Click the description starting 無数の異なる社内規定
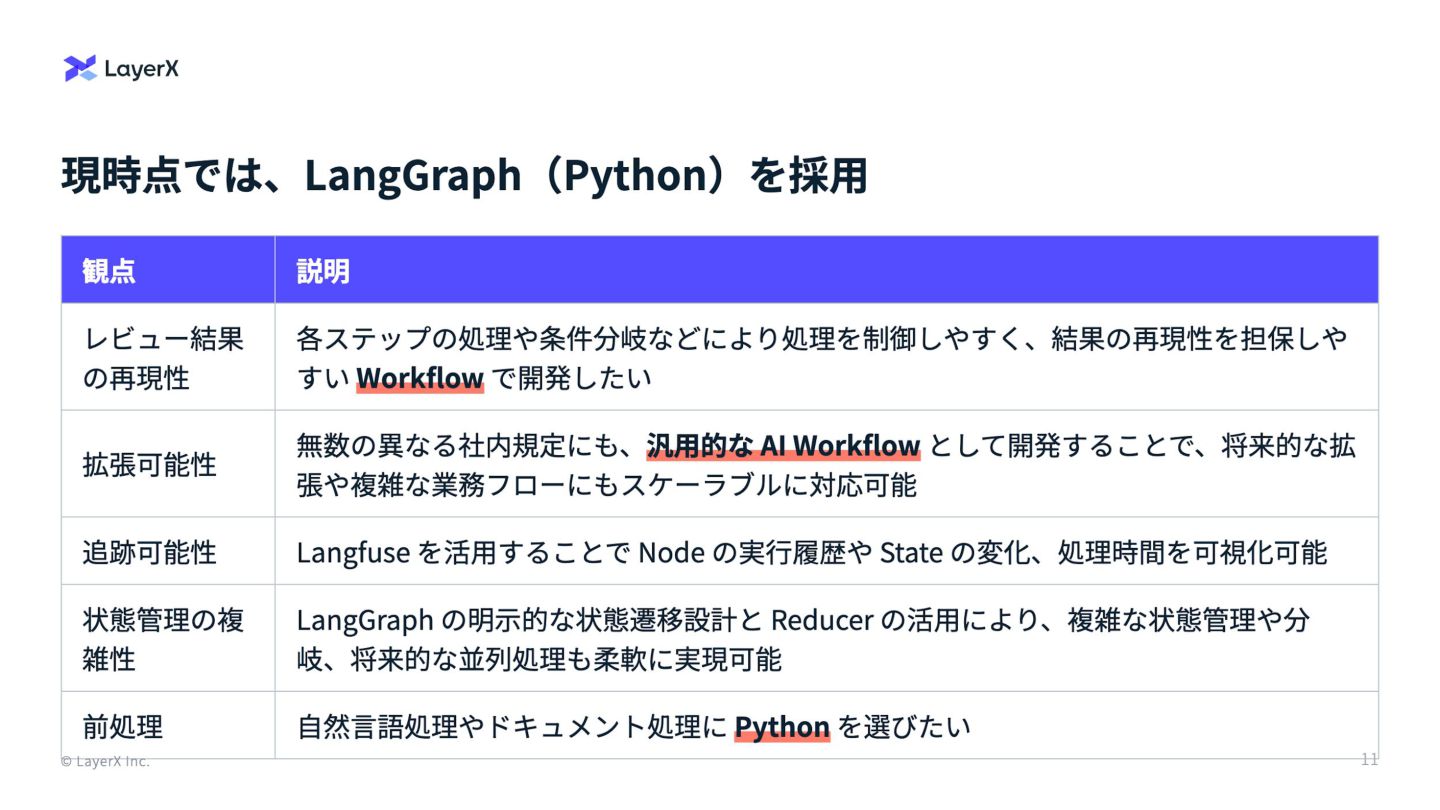 tap(826, 465)
